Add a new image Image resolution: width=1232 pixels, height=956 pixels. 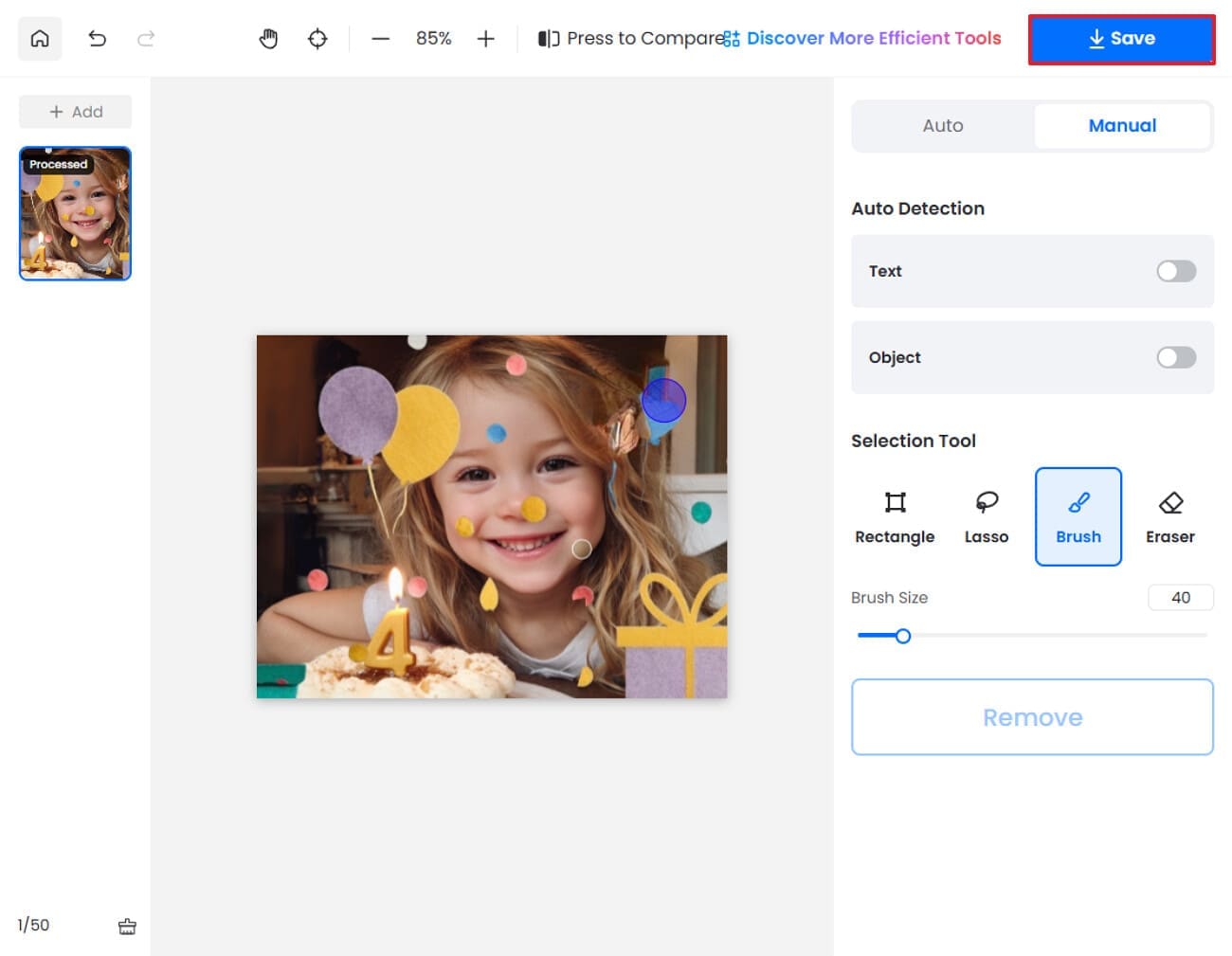pos(75,112)
